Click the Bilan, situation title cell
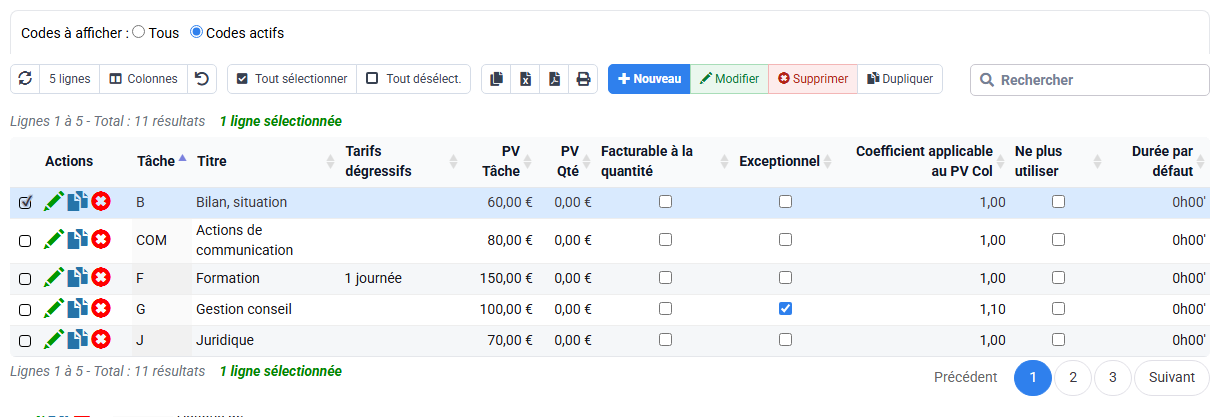The height and width of the screenshot is (417, 1220). pyautogui.click(x=241, y=202)
